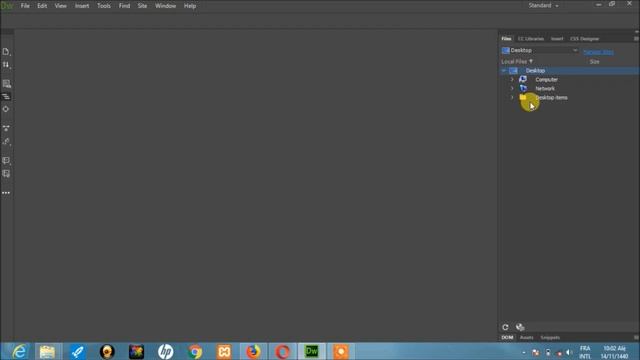640x360 pixels.
Task: Select the Computer item in file tree
Action: tap(546, 80)
